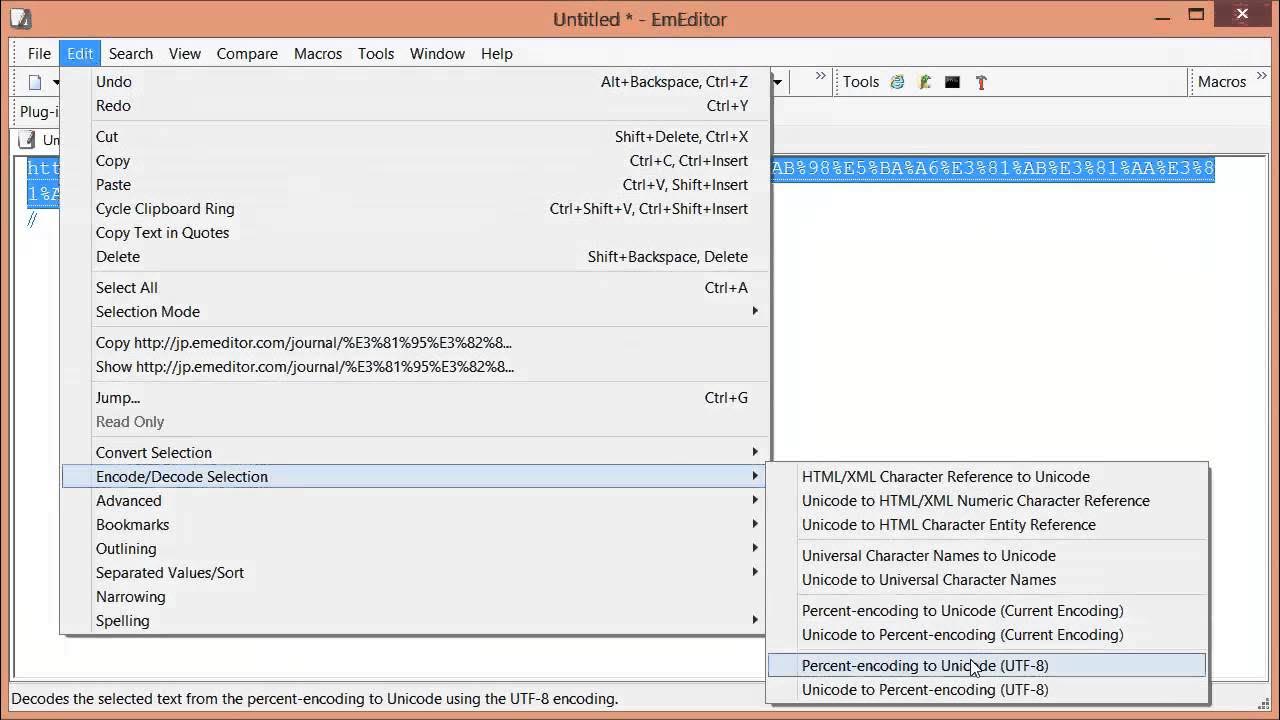Open the File menu
Viewport: 1280px width, 720px height.
point(39,53)
